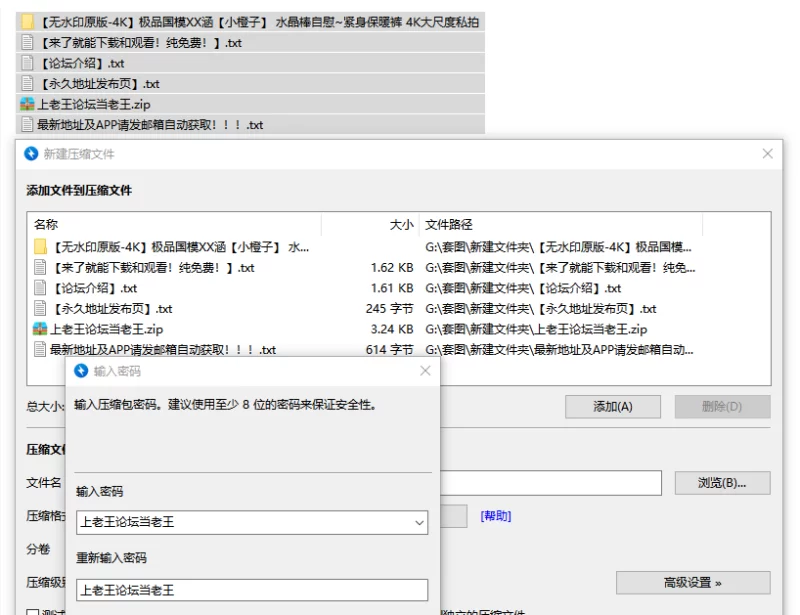This screenshot has width=800, height=615.
Task: Click the path cell ending 最新地址及APP请发邮箱自动...
Action: (x=559, y=350)
